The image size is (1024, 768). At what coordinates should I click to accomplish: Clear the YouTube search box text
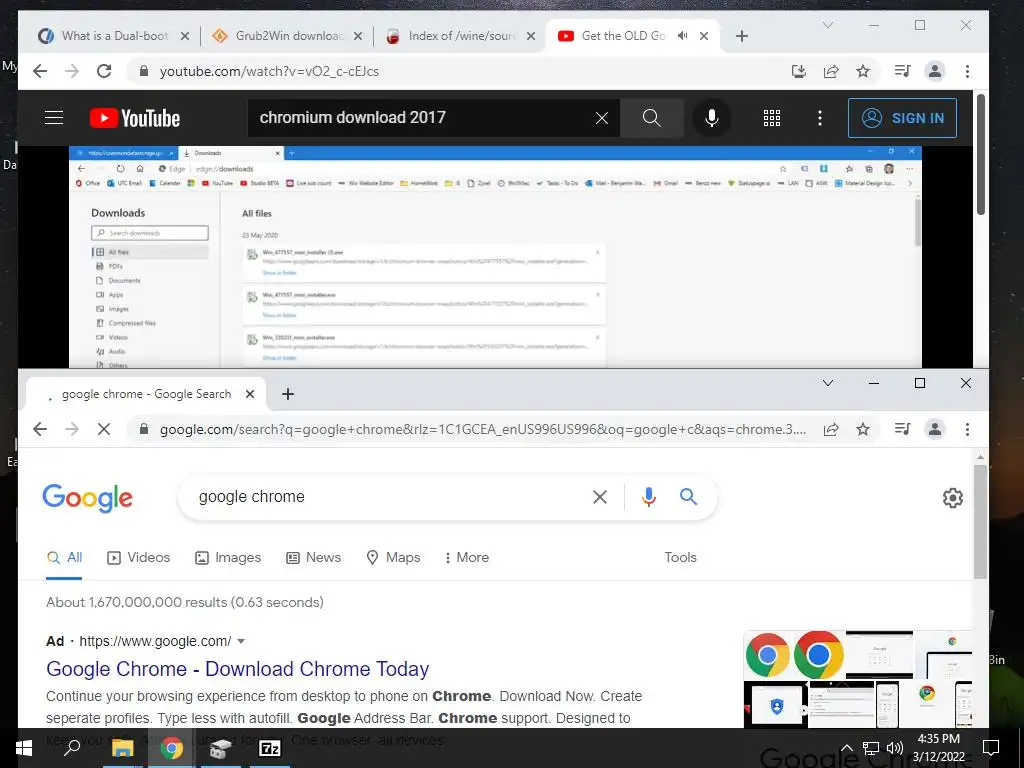(601, 118)
